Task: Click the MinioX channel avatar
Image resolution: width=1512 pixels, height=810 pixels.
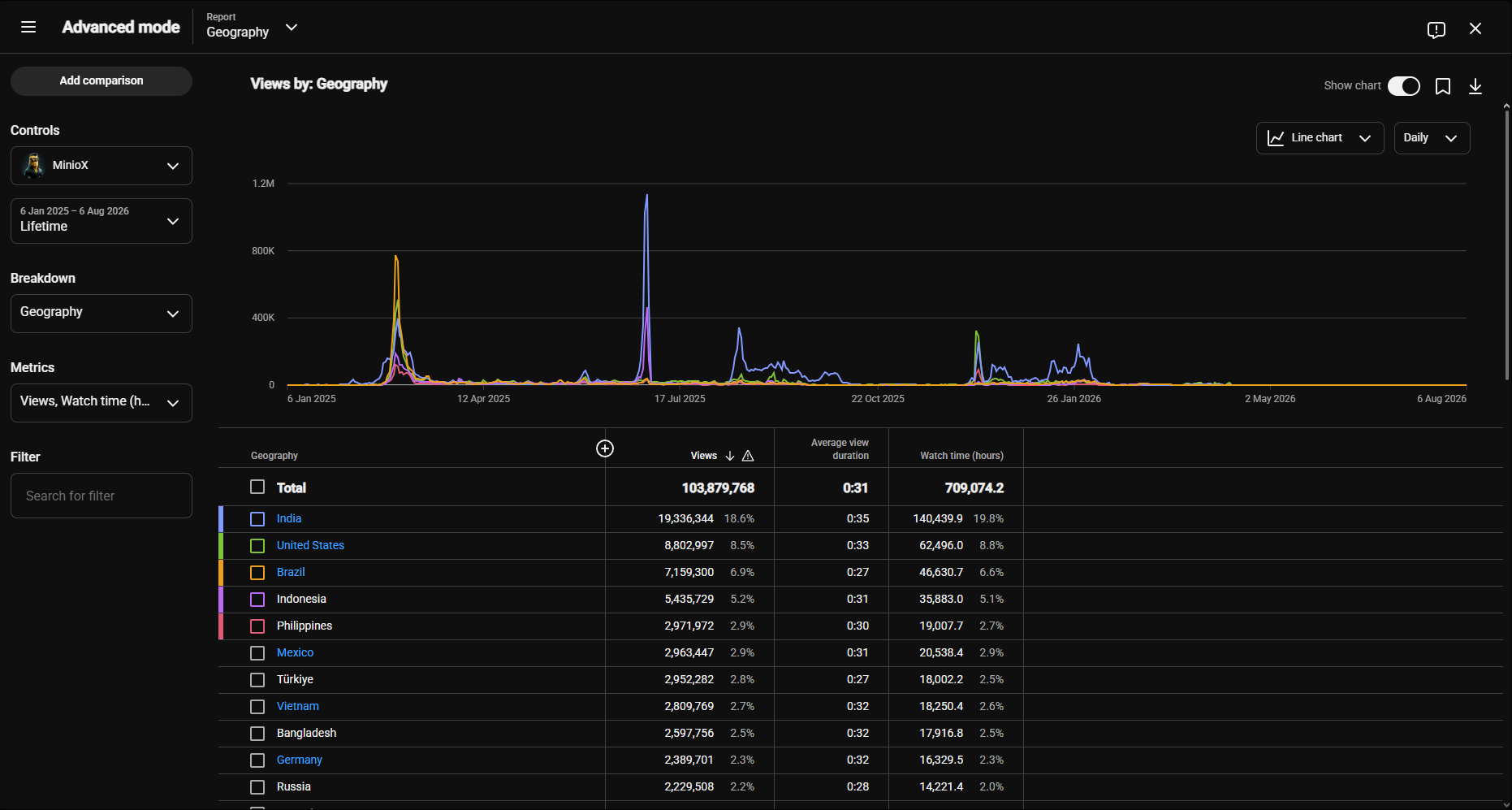Action: 34,165
